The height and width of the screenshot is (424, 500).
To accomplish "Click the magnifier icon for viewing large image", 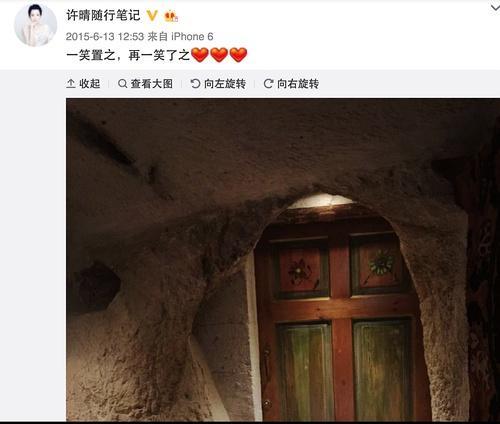I will pos(122,84).
